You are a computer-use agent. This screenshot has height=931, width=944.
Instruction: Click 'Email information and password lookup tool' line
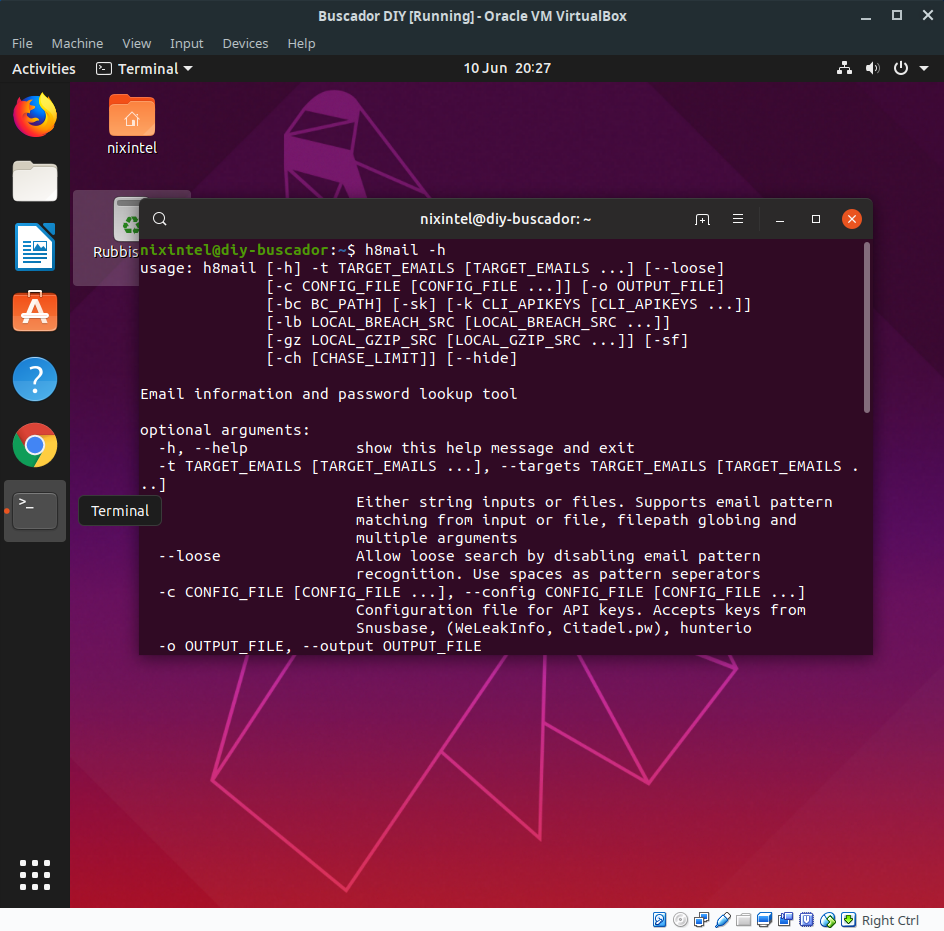click(329, 394)
